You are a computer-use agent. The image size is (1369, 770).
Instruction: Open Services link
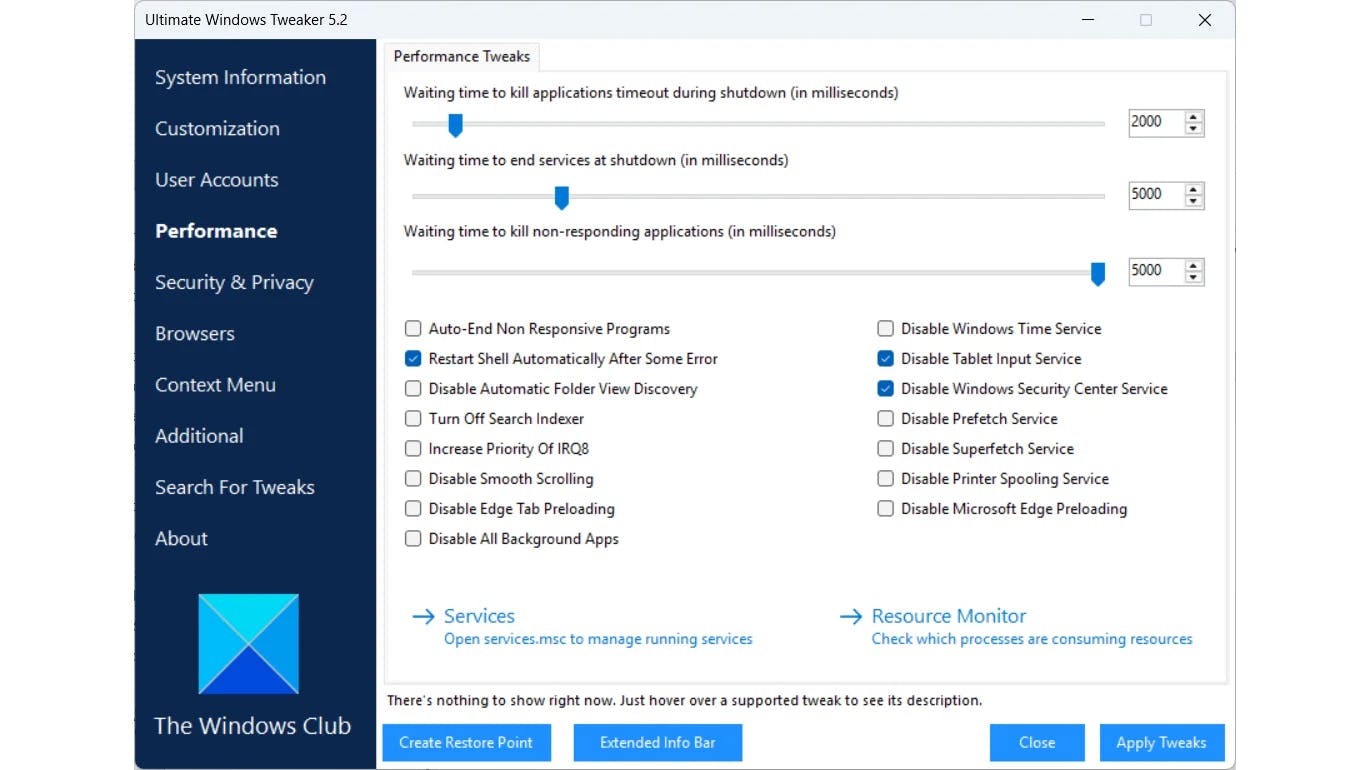coord(479,617)
